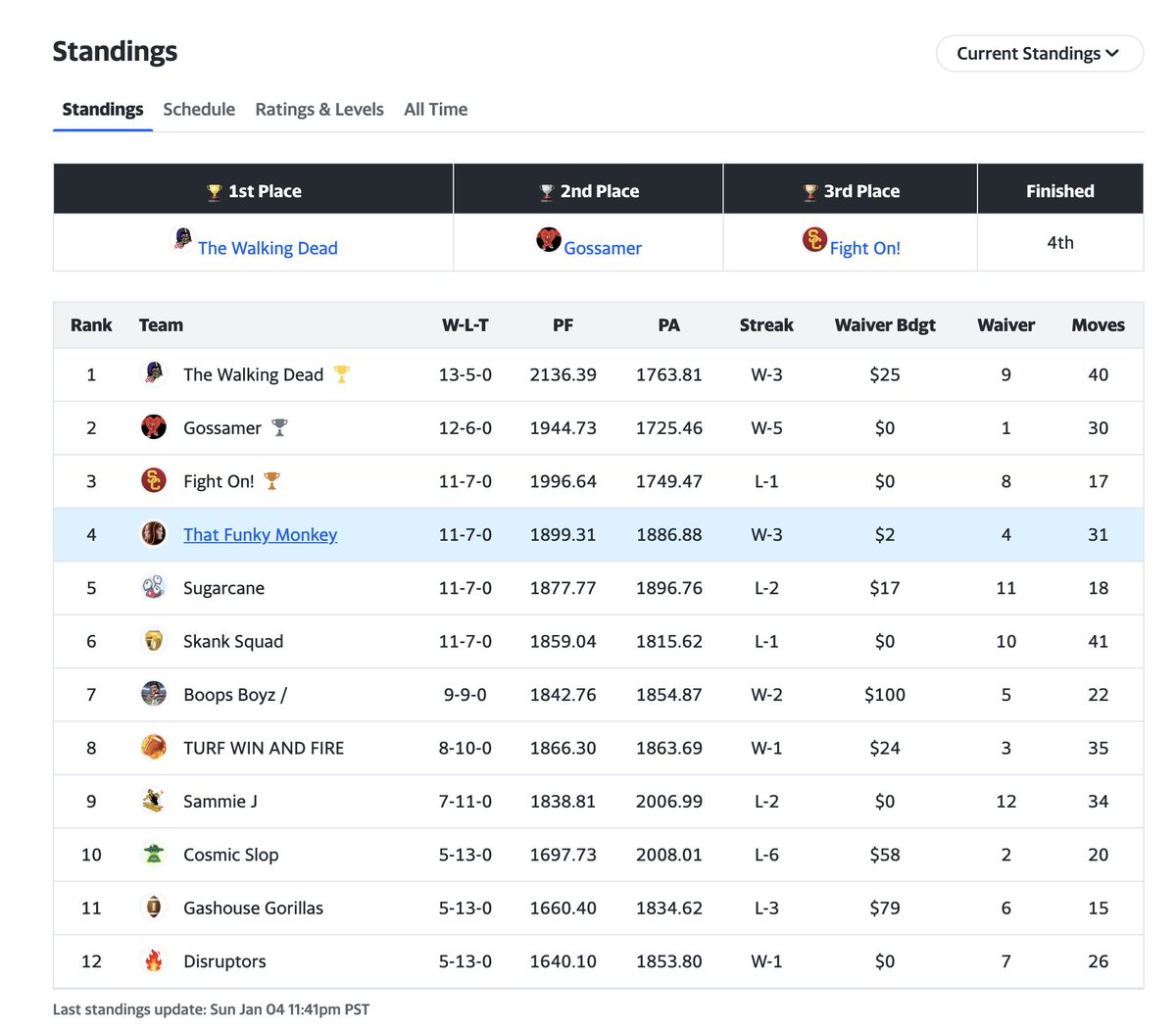1176x1032 pixels.
Task: Click the 4th finished place value
Action: click(x=1060, y=242)
